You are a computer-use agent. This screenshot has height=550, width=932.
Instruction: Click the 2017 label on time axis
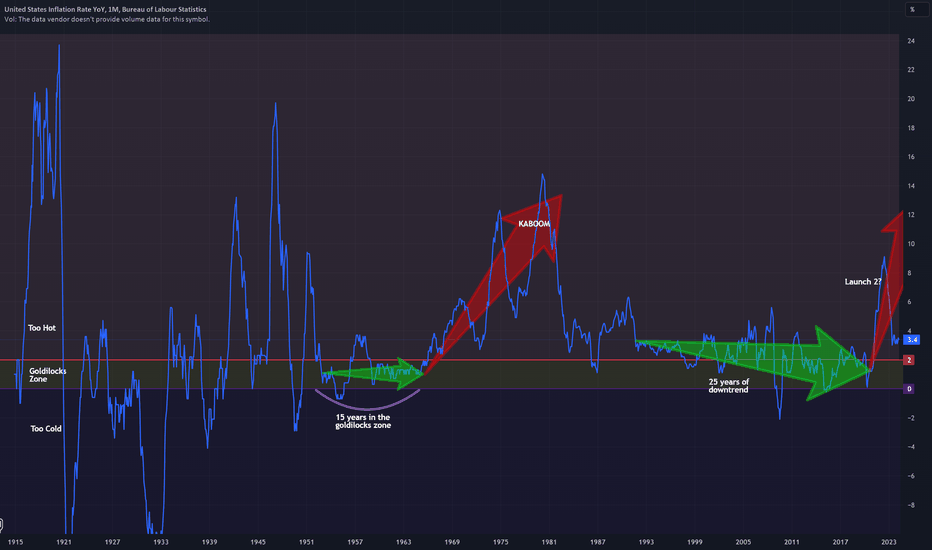[840, 542]
